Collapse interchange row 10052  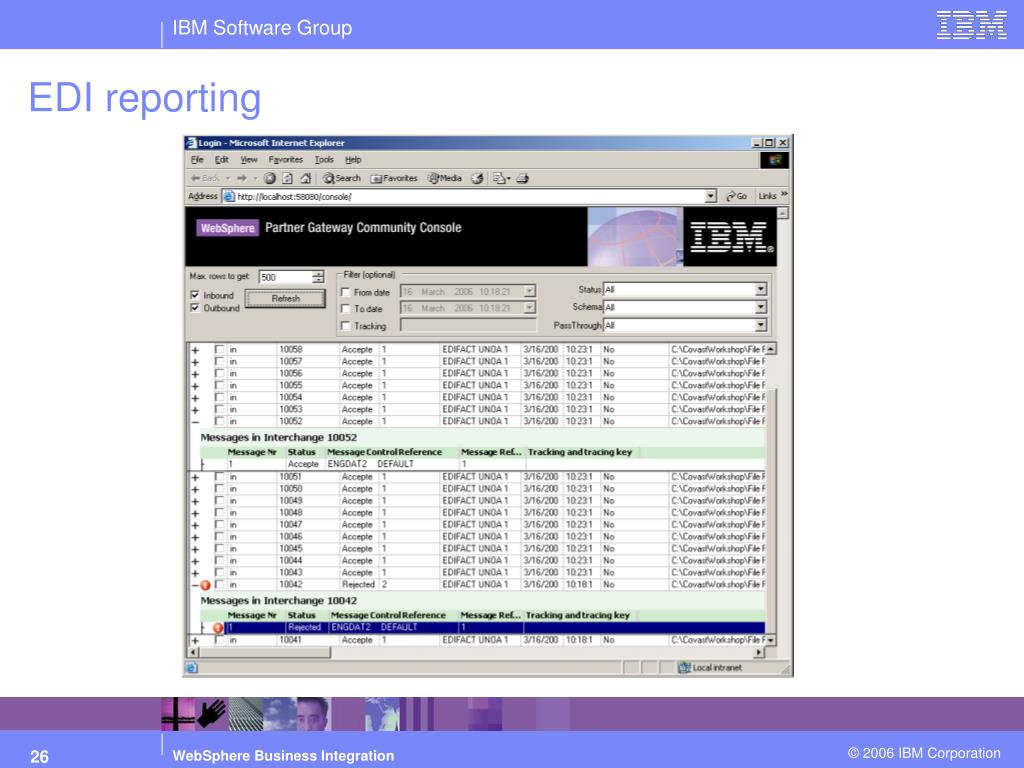pos(195,422)
